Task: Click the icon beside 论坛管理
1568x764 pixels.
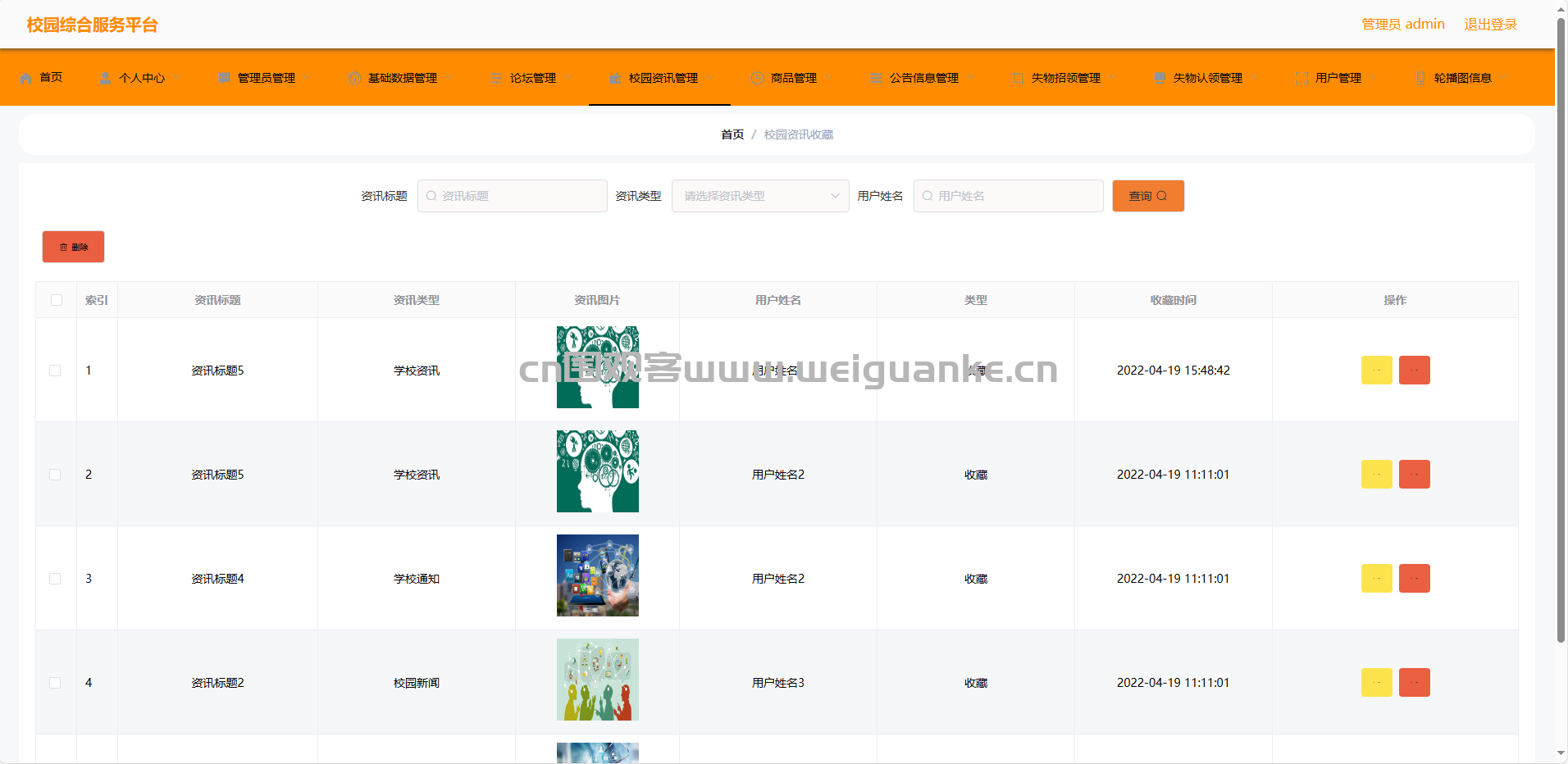Action: click(496, 78)
